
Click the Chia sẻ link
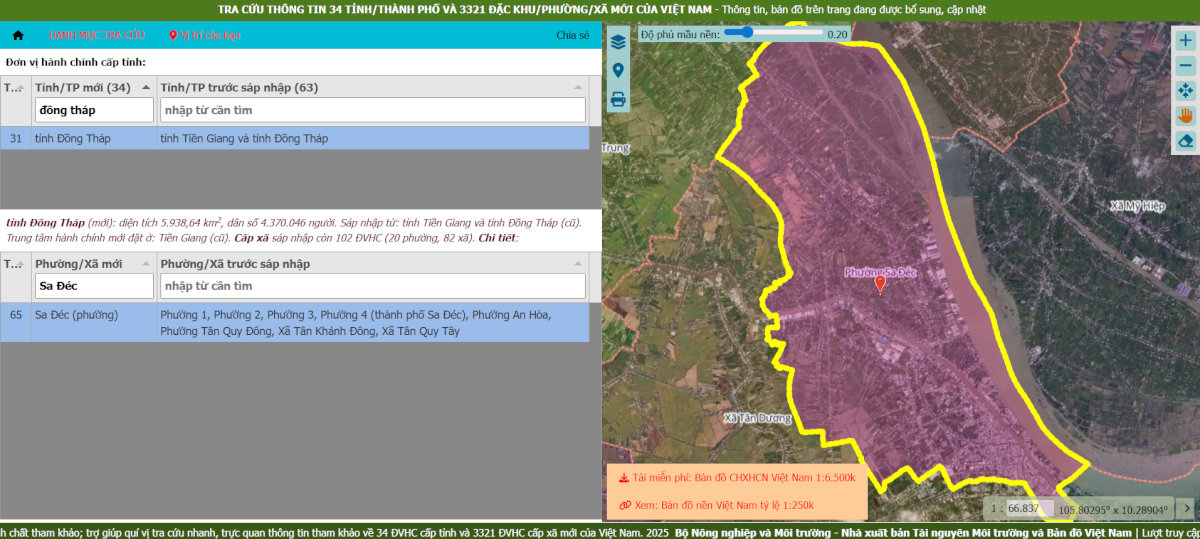[x=572, y=35]
